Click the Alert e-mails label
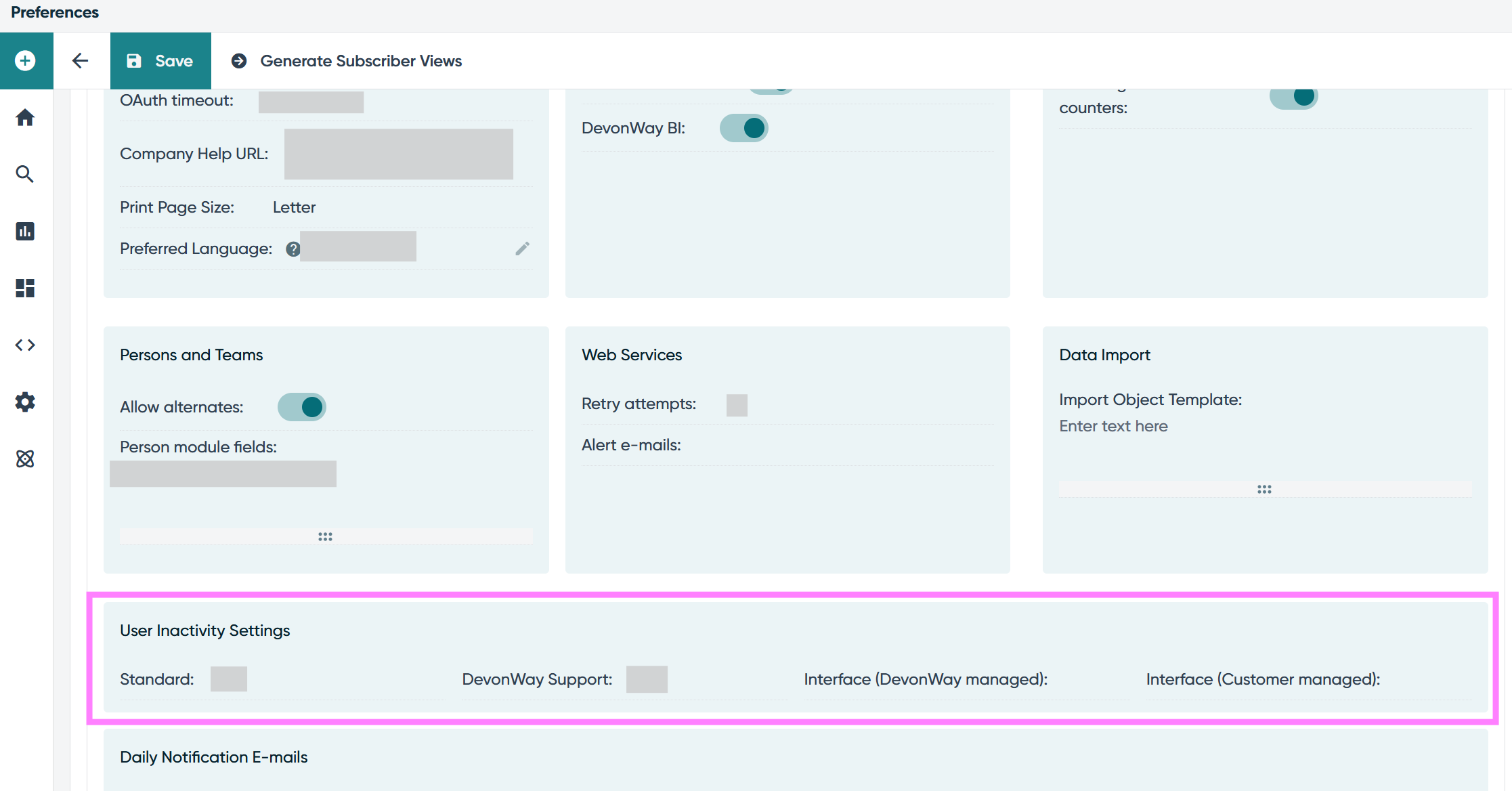Image resolution: width=1512 pixels, height=791 pixels. [x=631, y=445]
